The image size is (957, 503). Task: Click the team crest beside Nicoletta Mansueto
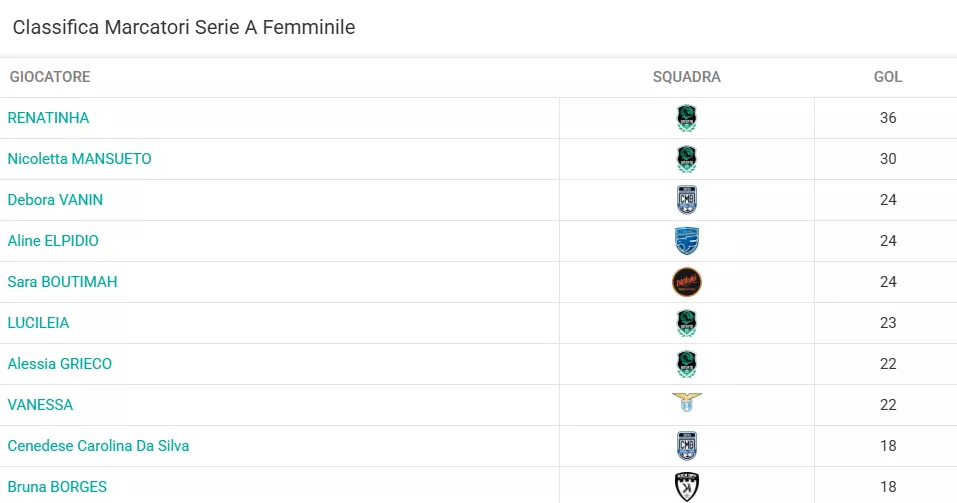tap(687, 159)
